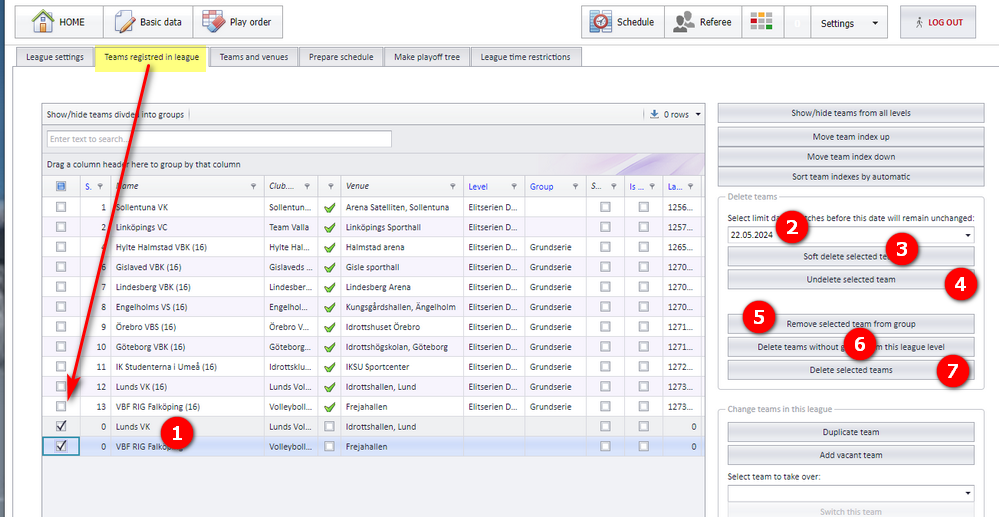Click the export download icon beside 0 rows
This screenshot has width=999, height=517.
(654, 115)
